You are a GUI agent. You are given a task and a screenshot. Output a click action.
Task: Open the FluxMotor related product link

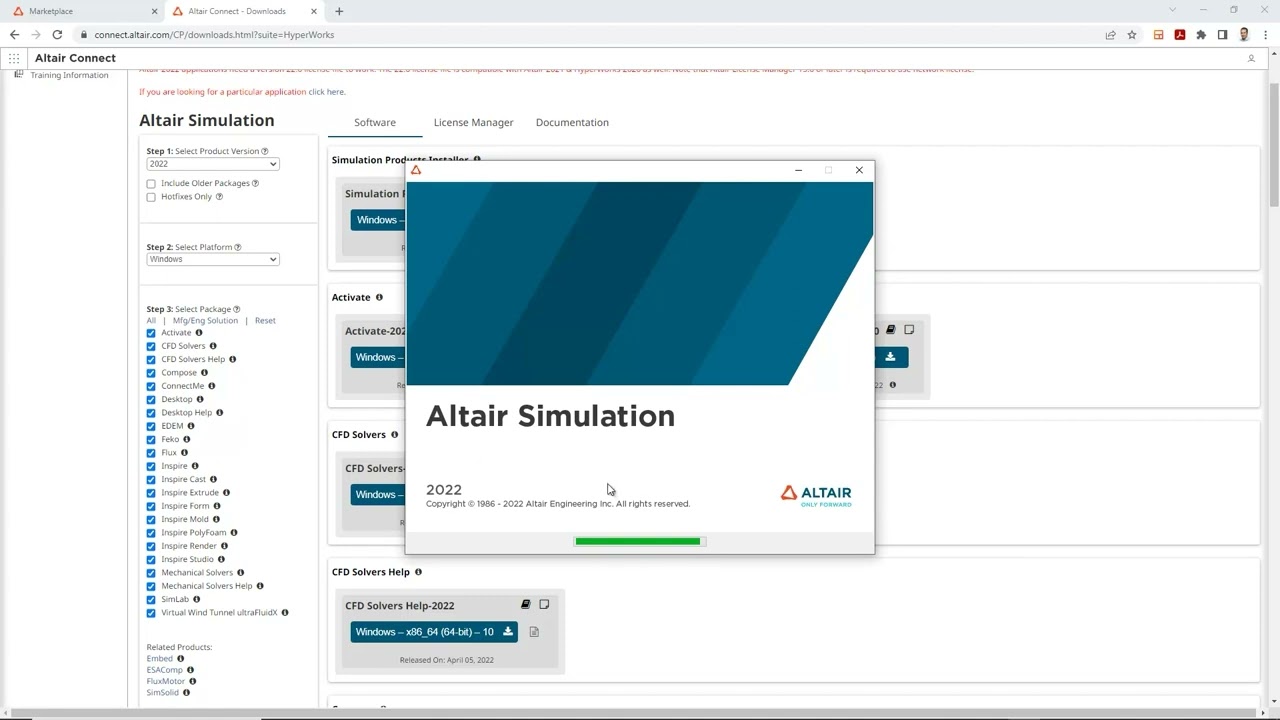(166, 681)
